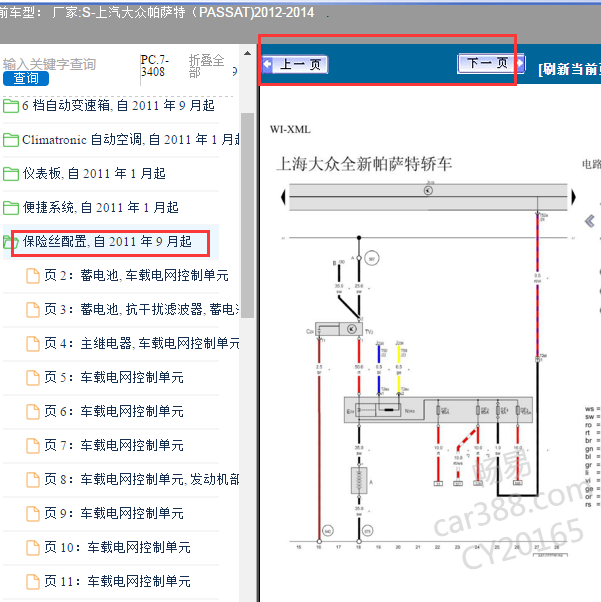Open 页 9: 车载电网控制单元
The width and height of the screenshot is (601, 602).
114,513
